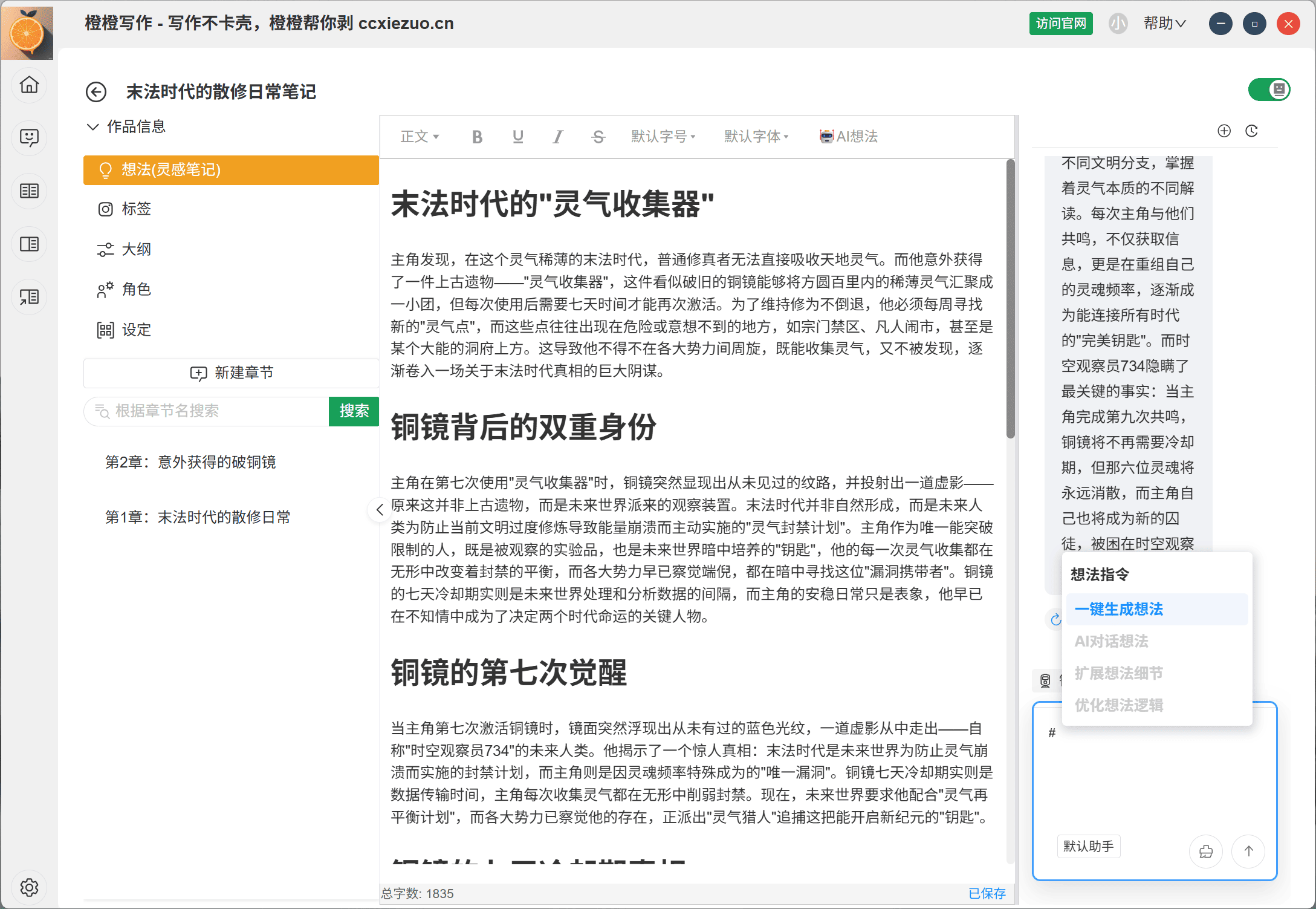Click the plus icon for a new chat
The width and height of the screenshot is (1316, 909).
coord(1224,131)
